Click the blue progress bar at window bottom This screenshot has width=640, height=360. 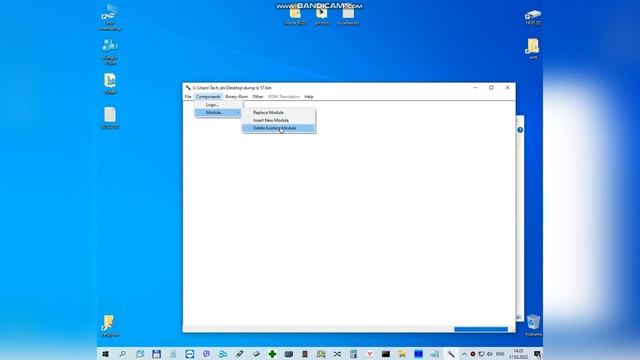coord(481,329)
